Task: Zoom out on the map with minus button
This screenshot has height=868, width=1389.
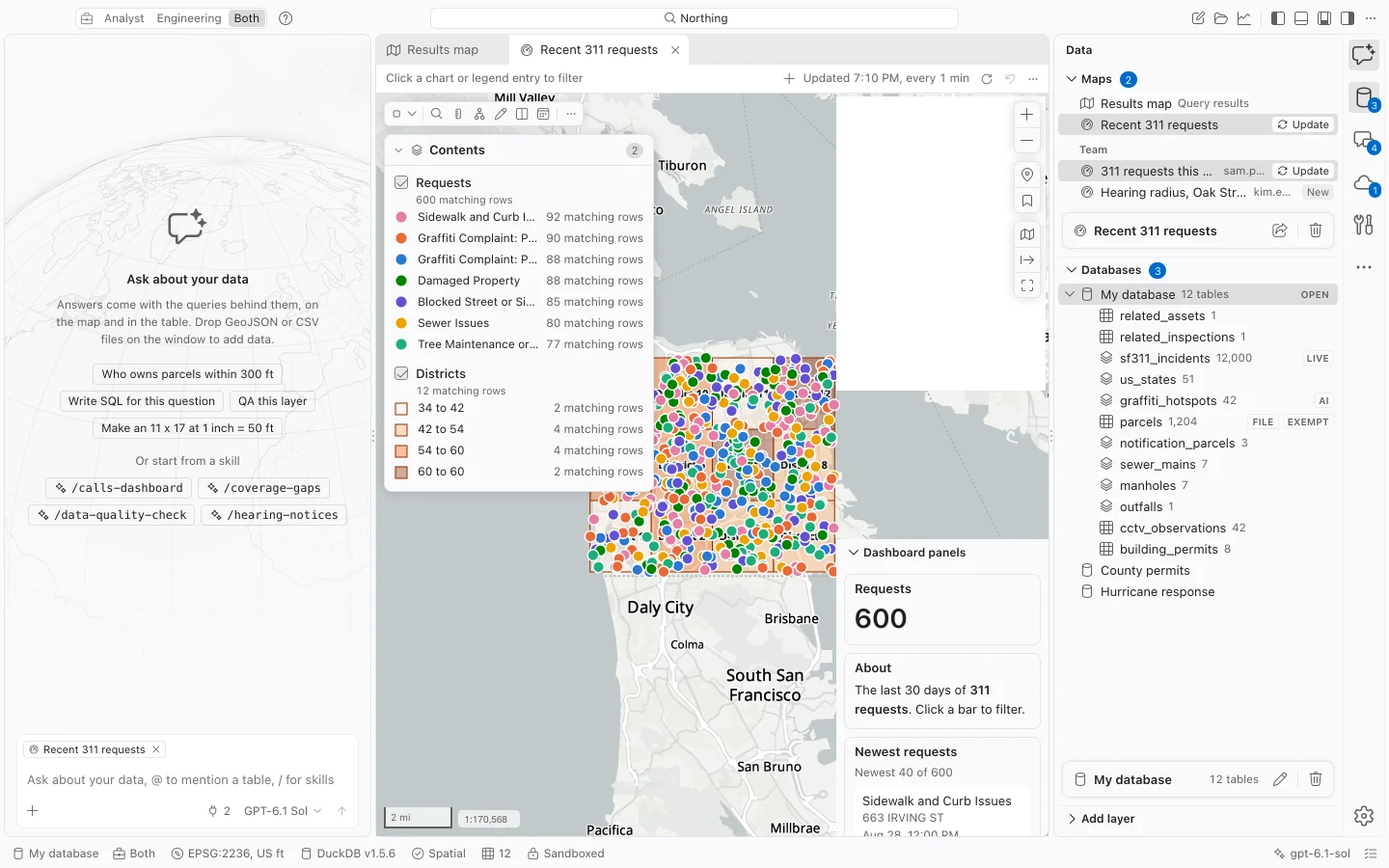Action: [x=1027, y=141]
